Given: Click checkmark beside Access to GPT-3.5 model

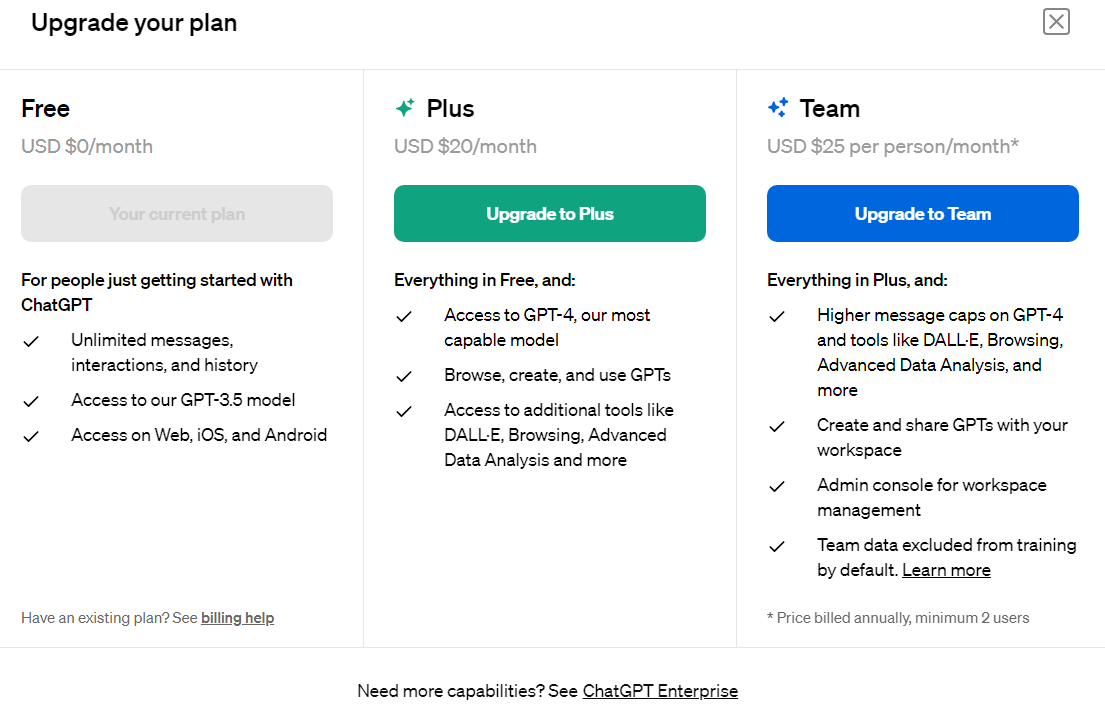Looking at the screenshot, I should coord(31,401).
